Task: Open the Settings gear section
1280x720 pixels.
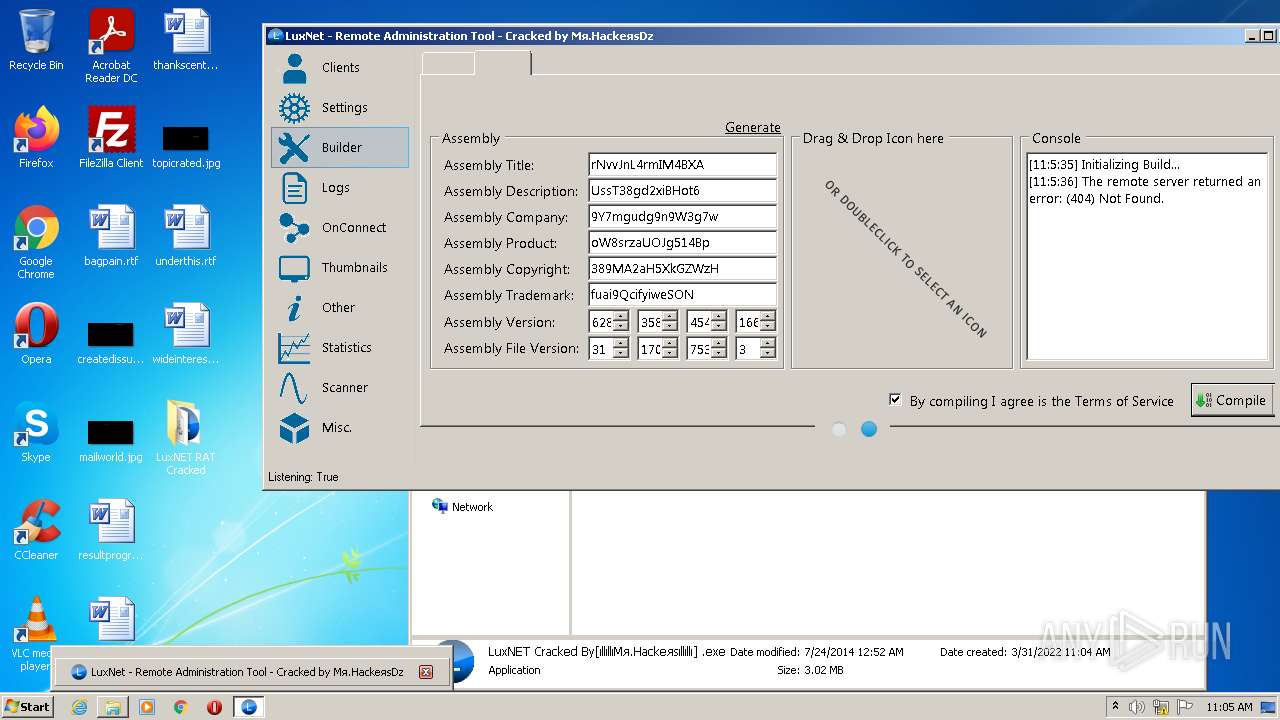Action: (x=340, y=108)
